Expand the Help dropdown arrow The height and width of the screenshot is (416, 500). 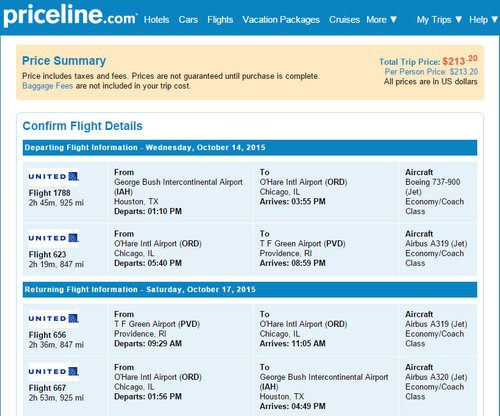494,20
